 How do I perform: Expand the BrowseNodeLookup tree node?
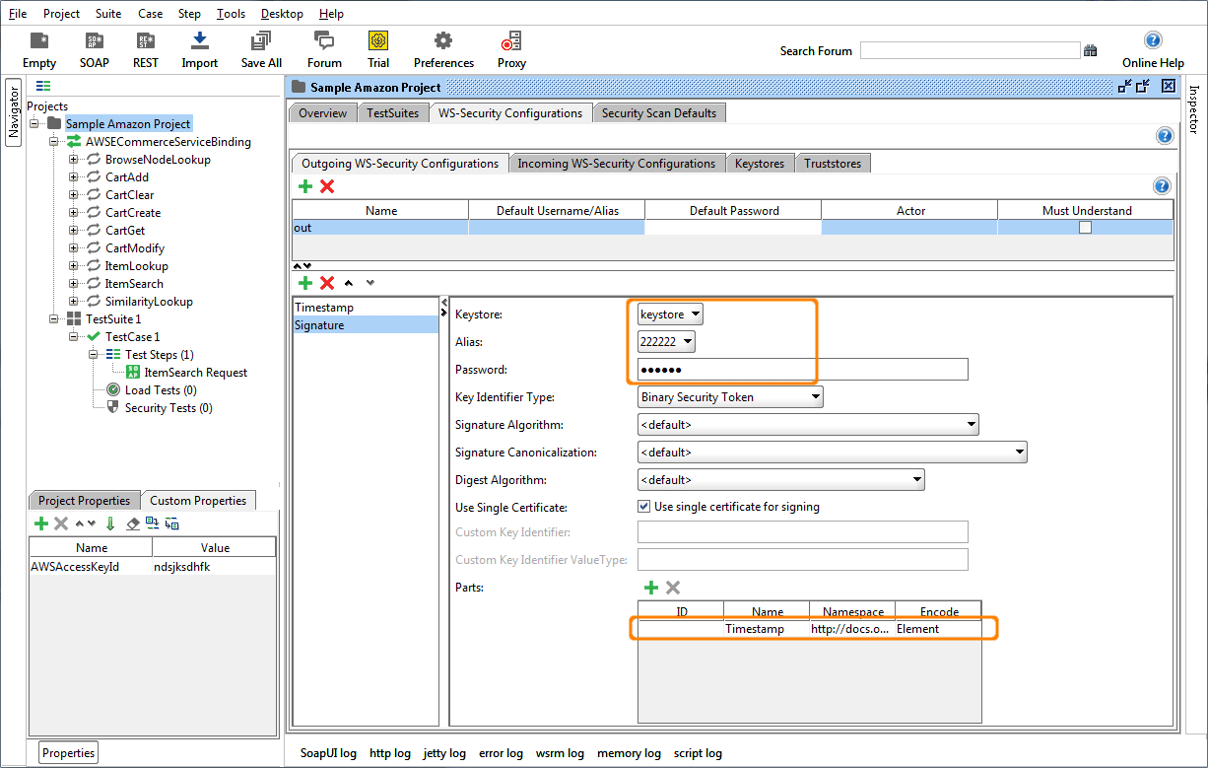click(74, 160)
